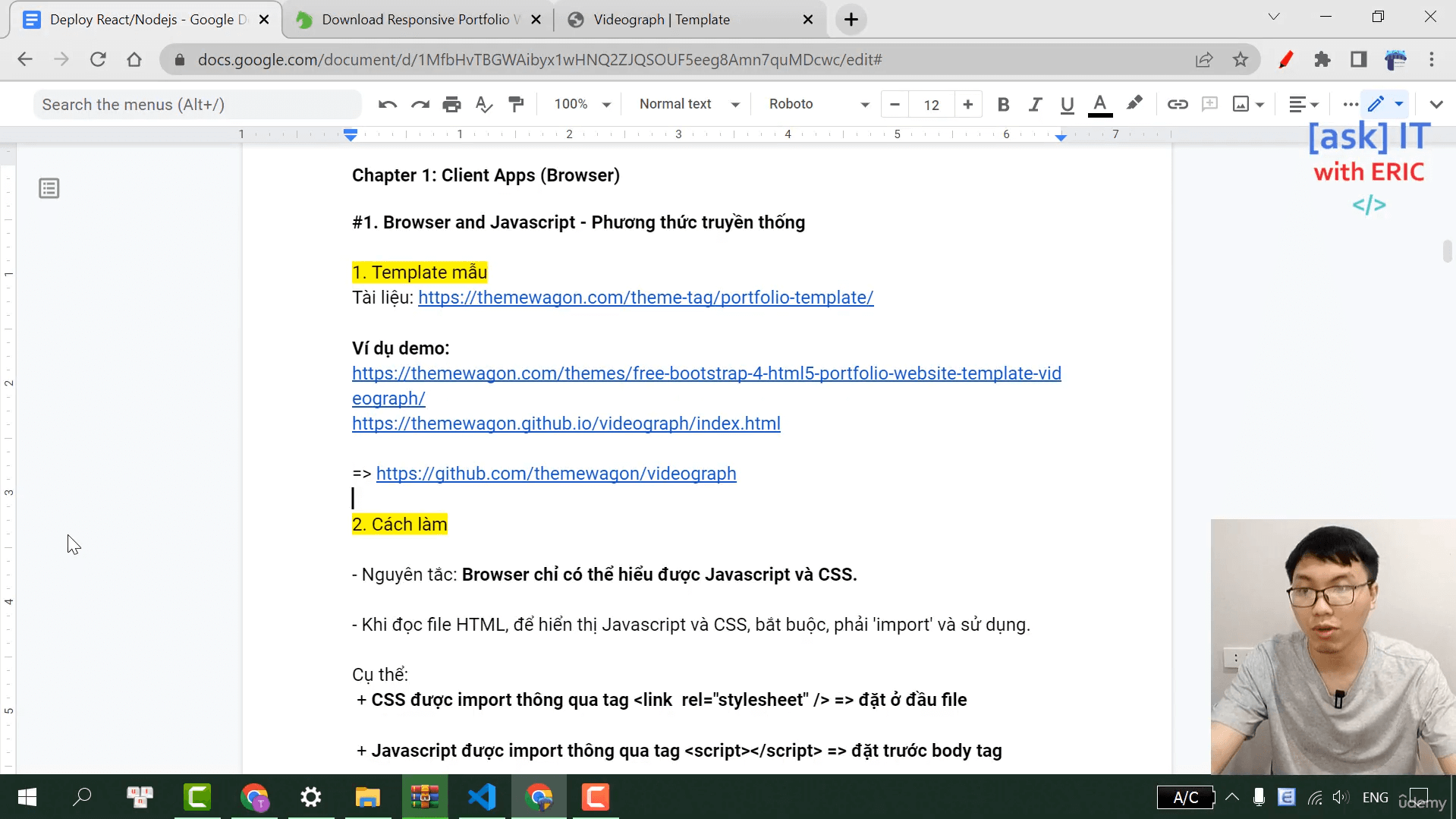Image resolution: width=1456 pixels, height=819 pixels.
Task: Click the '2. Cách làm' highlighted heading
Action: pos(400,524)
